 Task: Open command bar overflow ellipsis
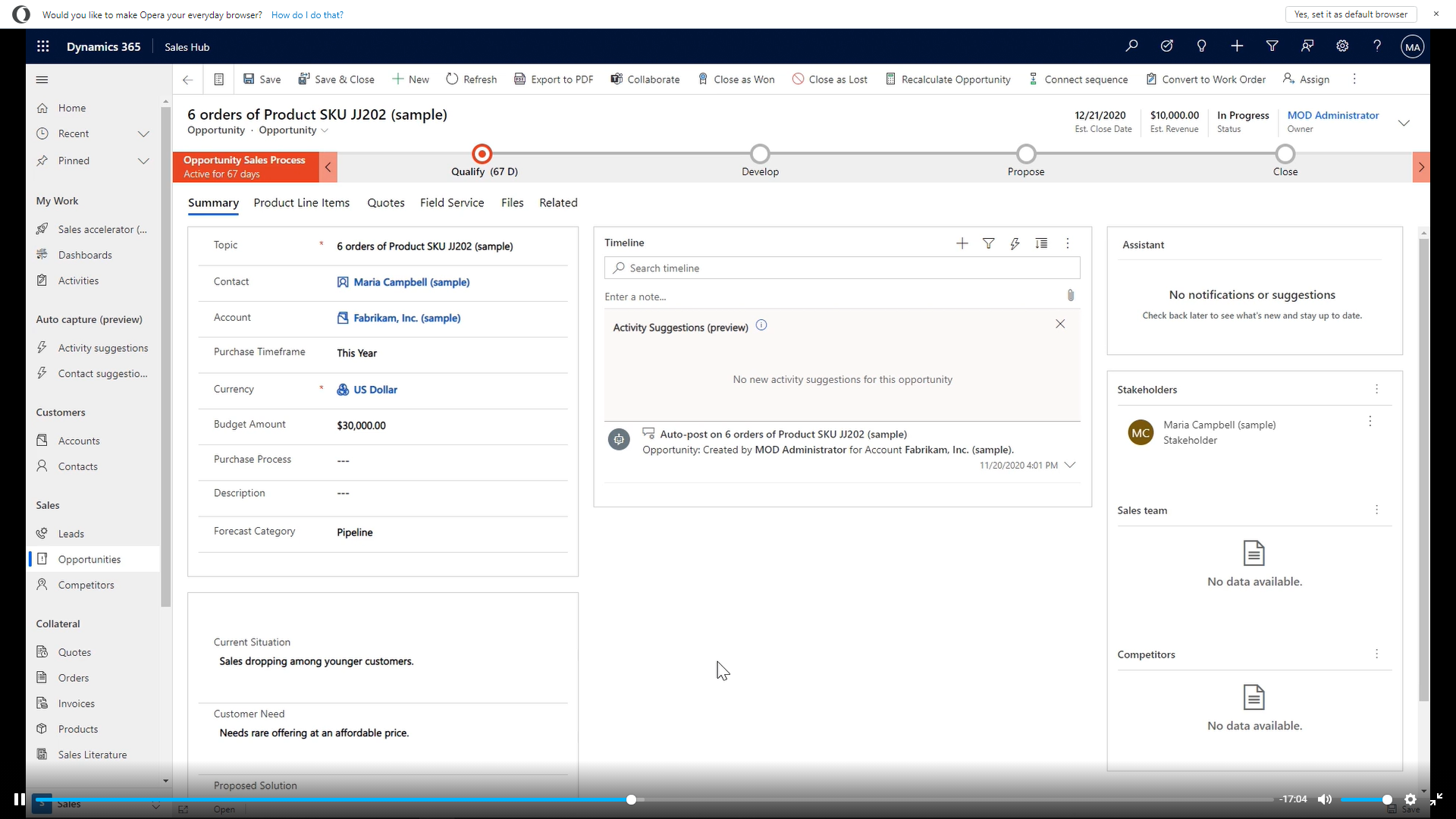point(1354,79)
